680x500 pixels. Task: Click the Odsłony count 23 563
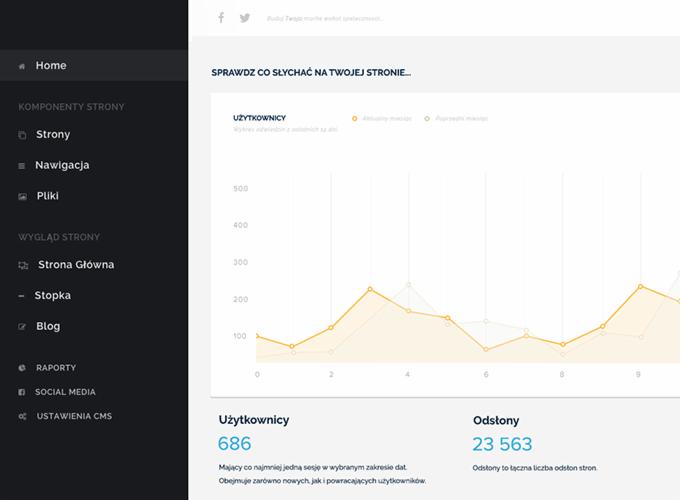tap(502, 444)
